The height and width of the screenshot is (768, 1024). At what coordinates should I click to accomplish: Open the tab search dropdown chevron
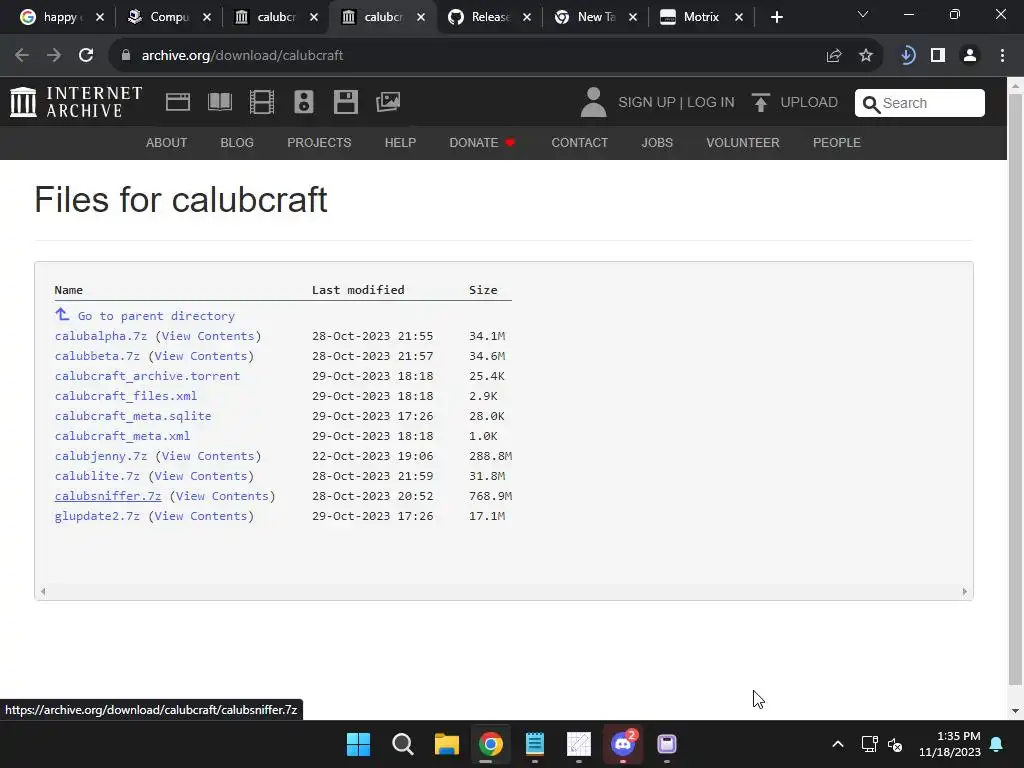863,14
